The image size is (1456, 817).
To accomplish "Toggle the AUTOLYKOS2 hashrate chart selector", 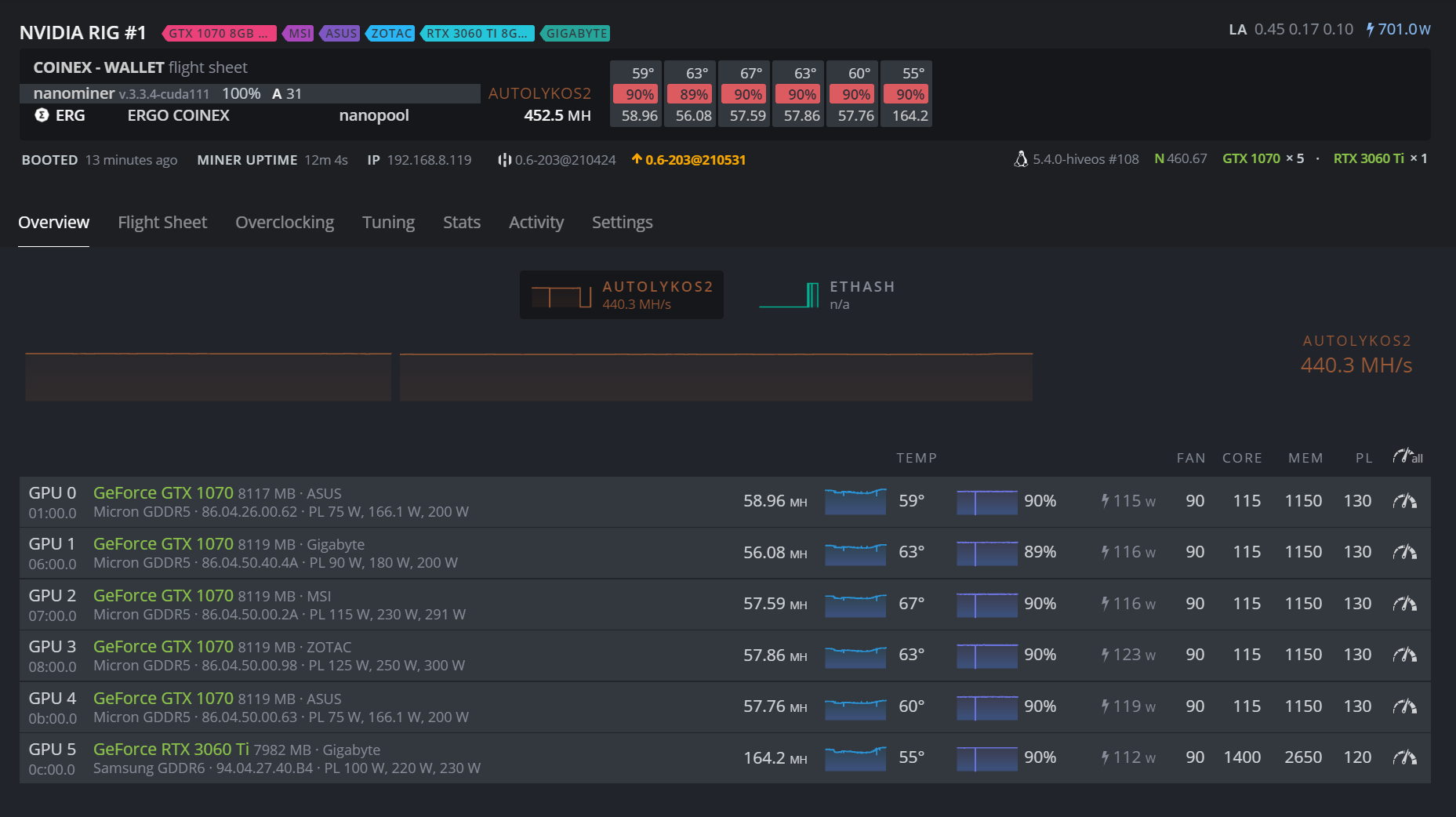I will point(621,295).
